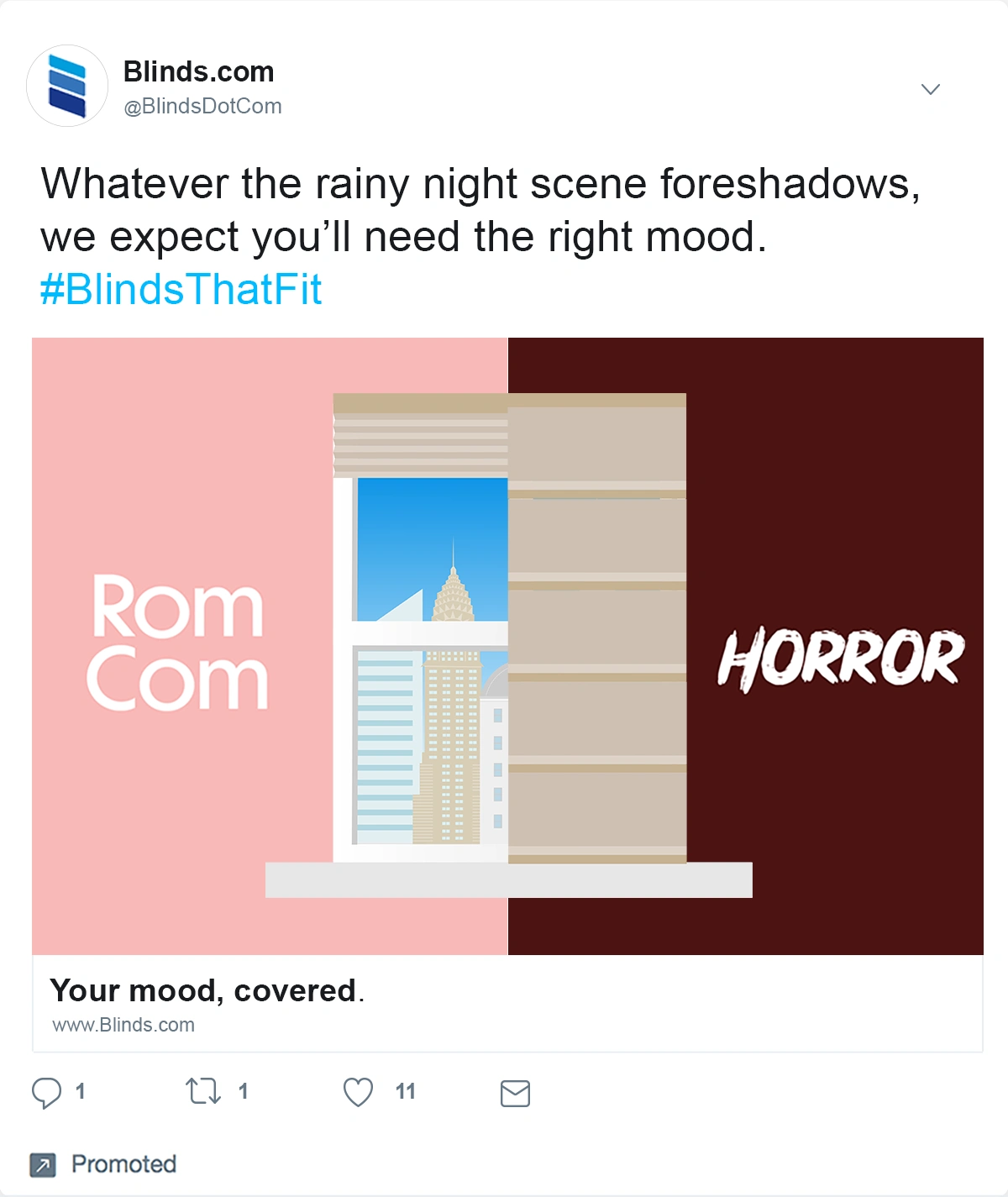Like the tweet with the heart icon
Viewport: 1008px width, 1197px height.
tap(358, 1092)
